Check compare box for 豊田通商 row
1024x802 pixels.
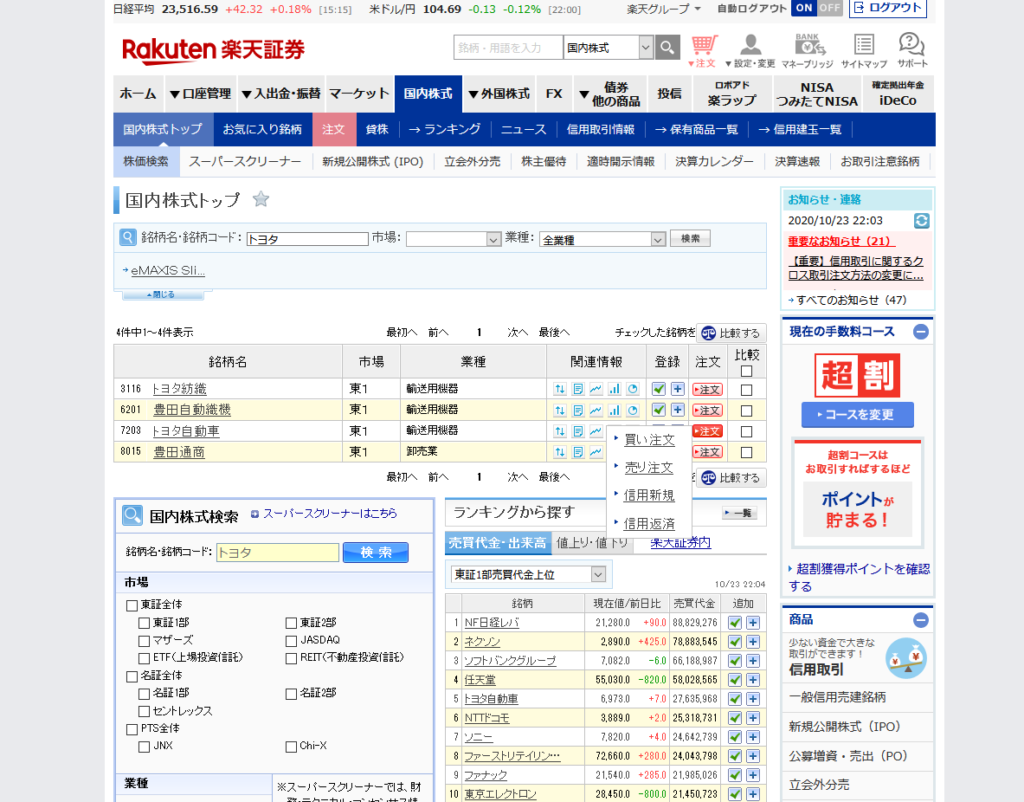(x=746, y=453)
